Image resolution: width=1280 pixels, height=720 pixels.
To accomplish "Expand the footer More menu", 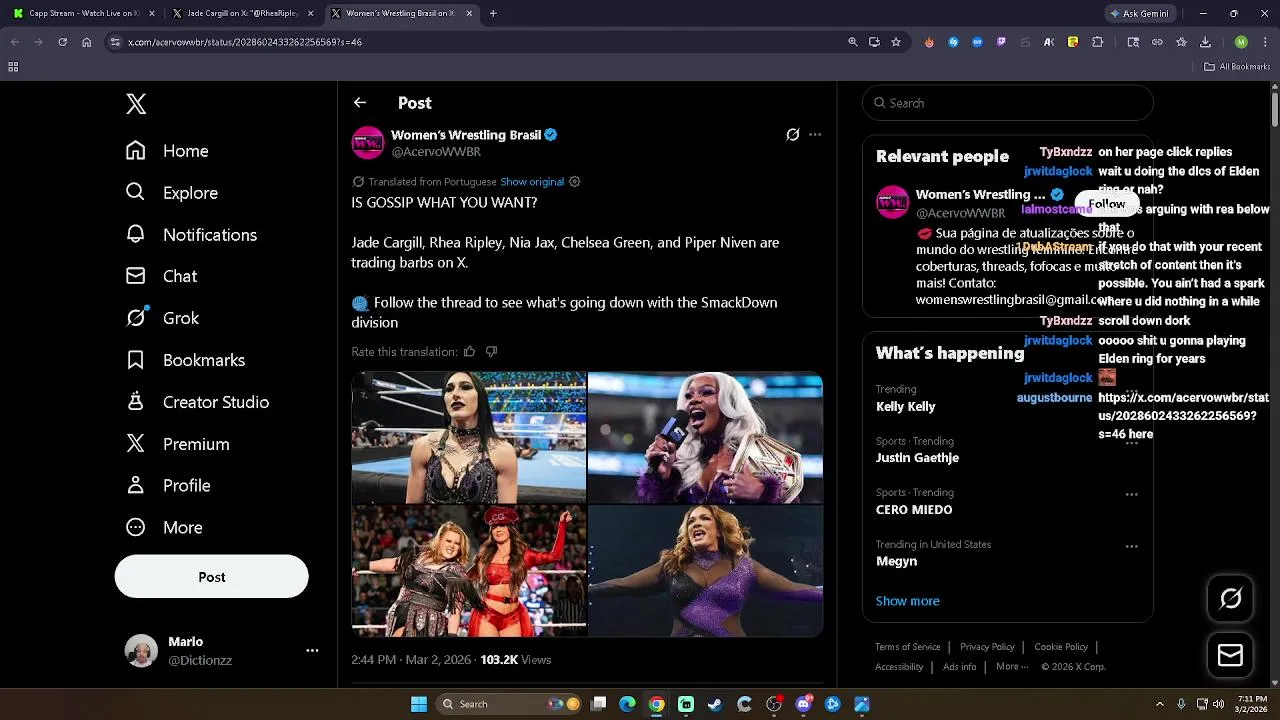I will pos(1012,667).
